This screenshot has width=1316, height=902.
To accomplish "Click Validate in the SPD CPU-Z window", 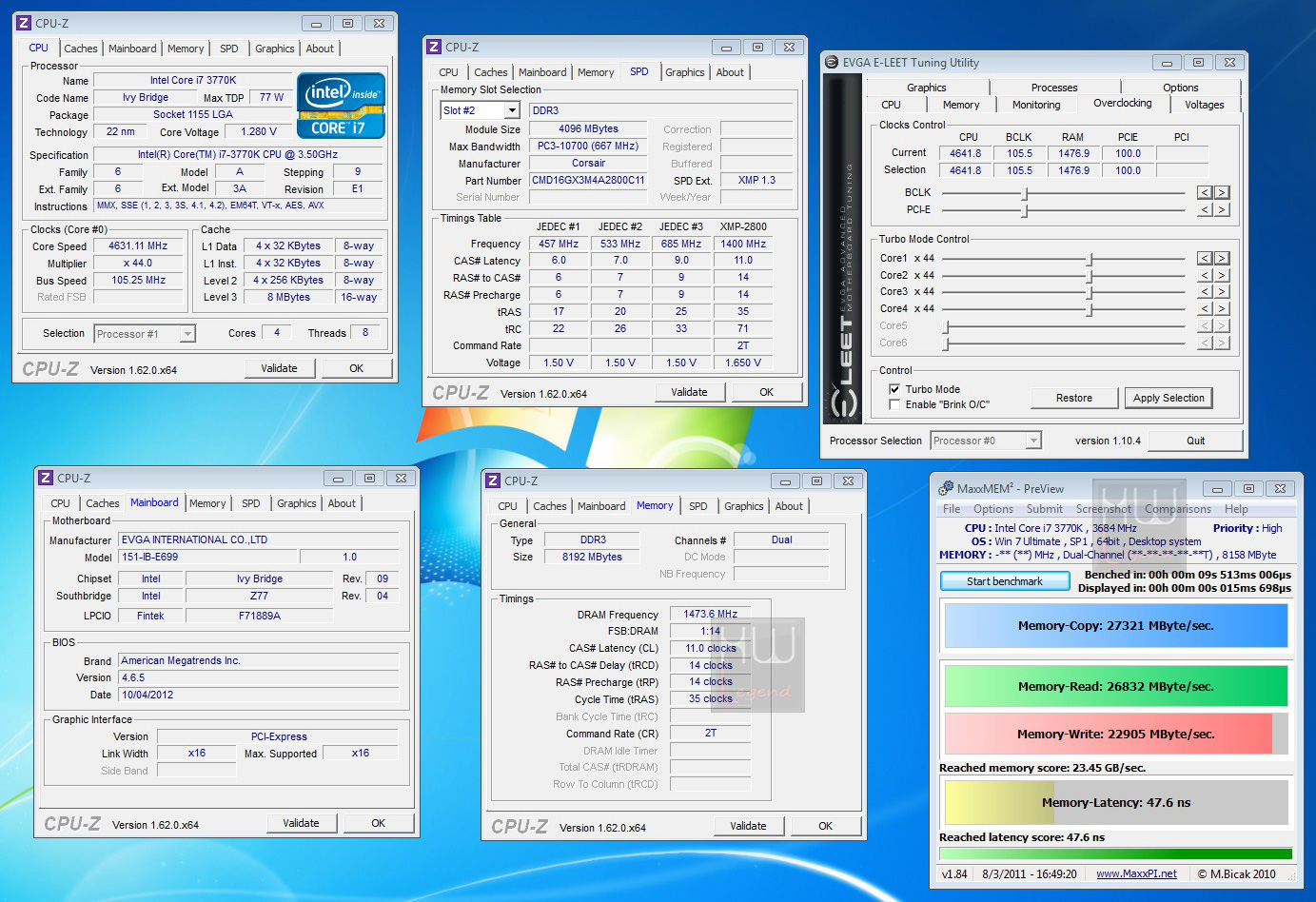I will coord(689,392).
